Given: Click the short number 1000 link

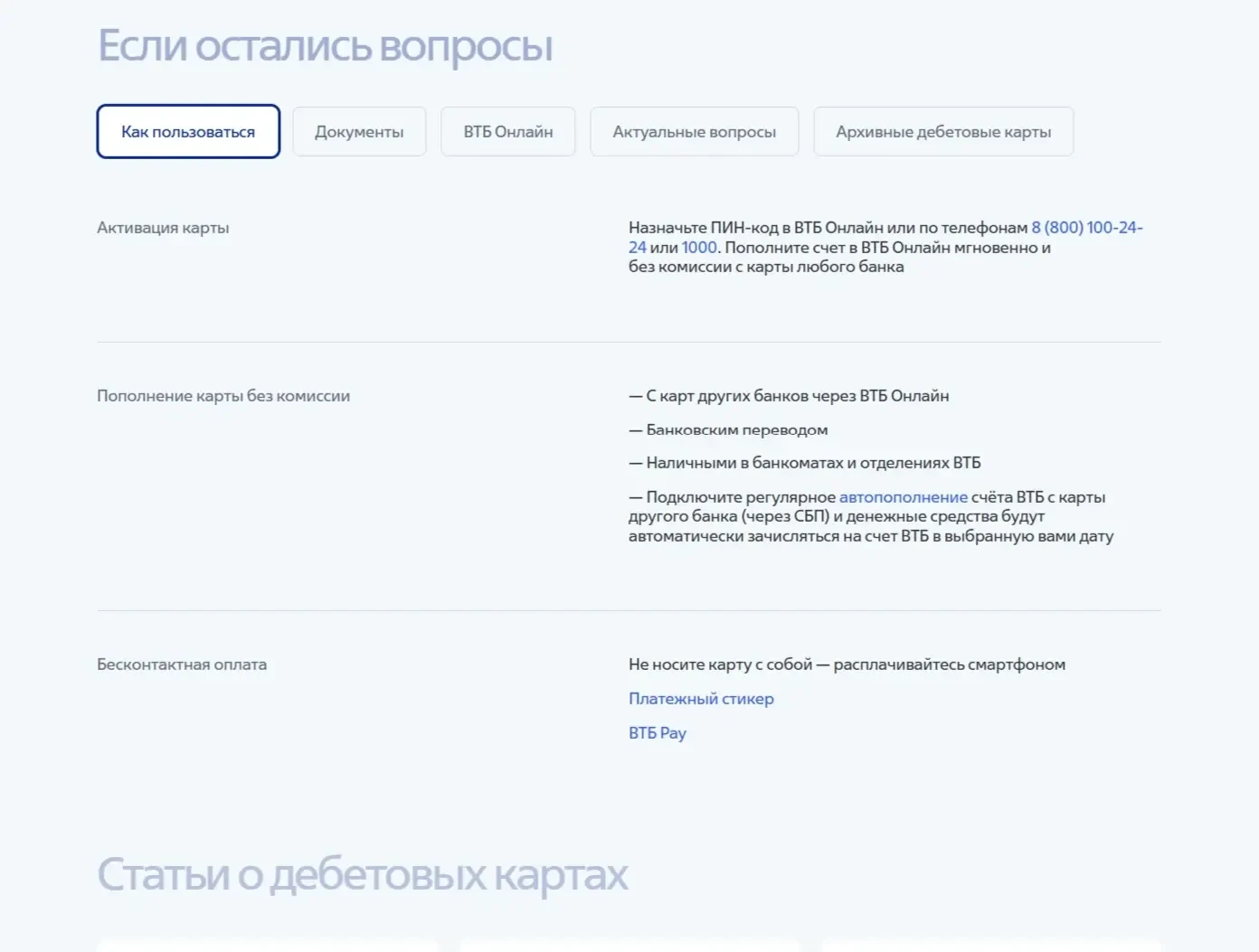Looking at the screenshot, I should [699, 248].
